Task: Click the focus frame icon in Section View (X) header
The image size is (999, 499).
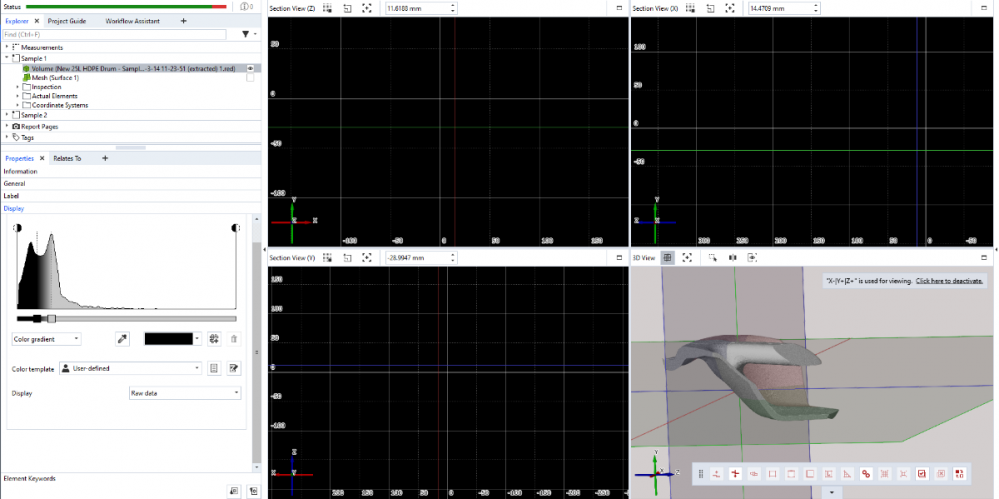Action: [x=729, y=8]
